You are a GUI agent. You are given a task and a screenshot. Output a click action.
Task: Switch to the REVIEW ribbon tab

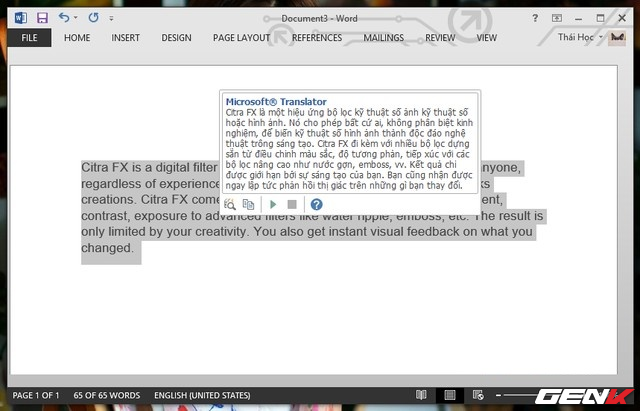pos(440,38)
